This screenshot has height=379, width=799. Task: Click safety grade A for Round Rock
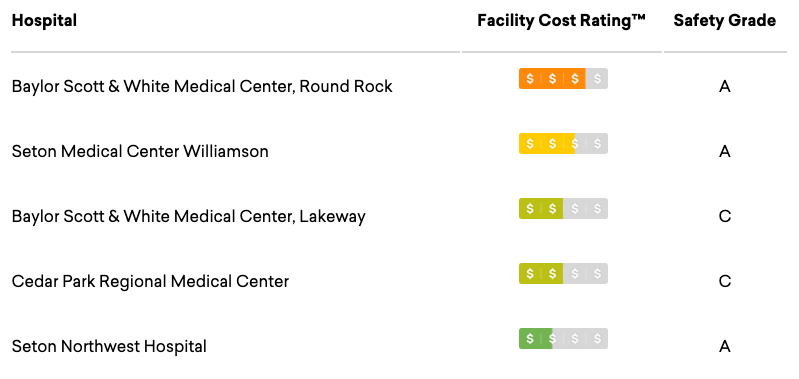pyautogui.click(x=725, y=87)
